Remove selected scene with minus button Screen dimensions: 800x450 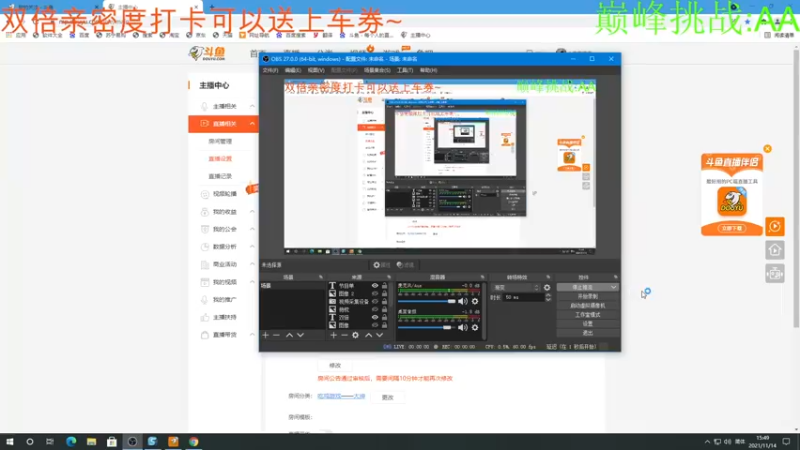277,335
